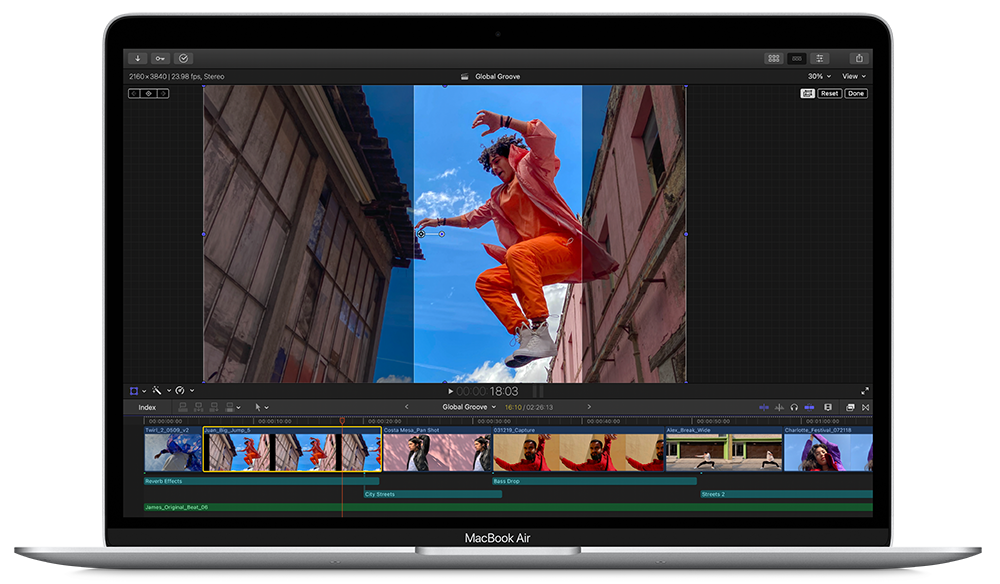1000x584 pixels.
Task: Select the Alex_Break_Wide clip
Action: pyautogui.click(x=724, y=449)
